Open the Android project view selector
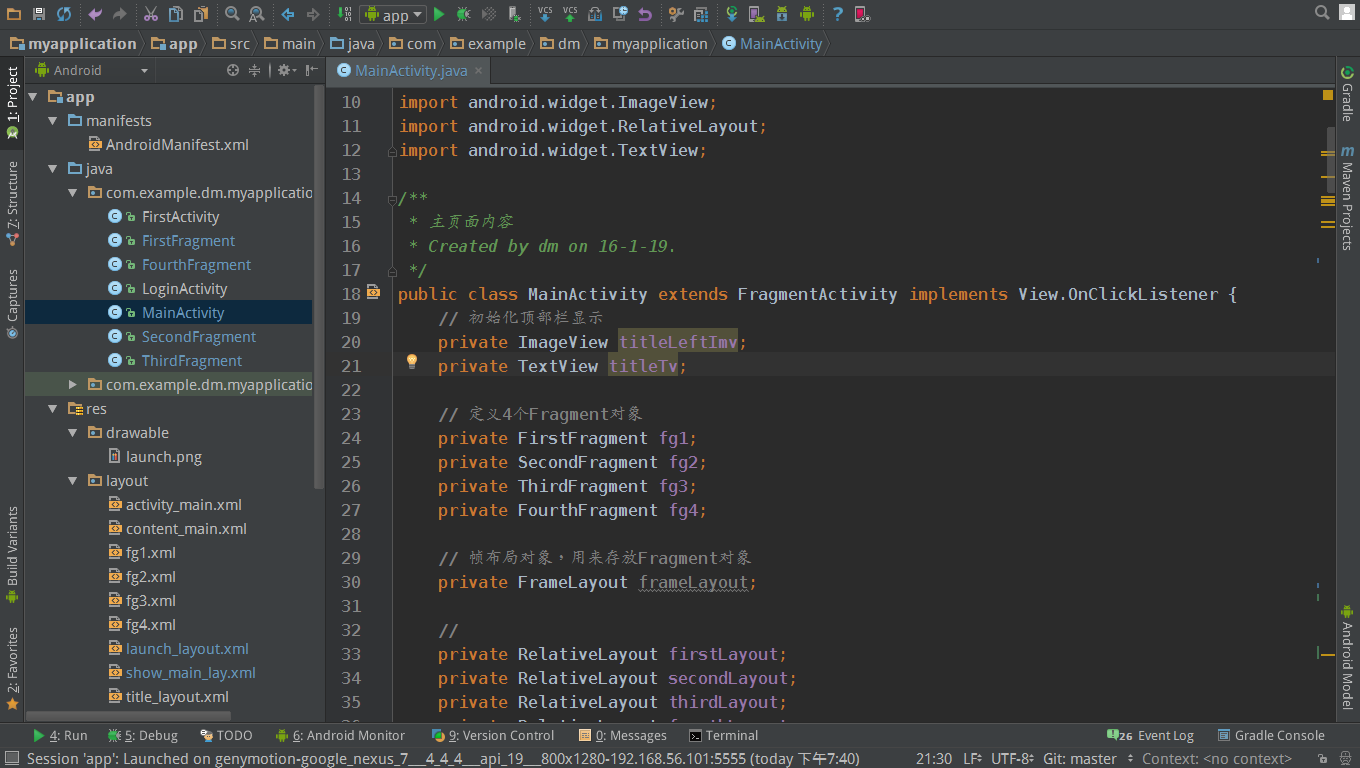1360x768 pixels. click(88, 70)
